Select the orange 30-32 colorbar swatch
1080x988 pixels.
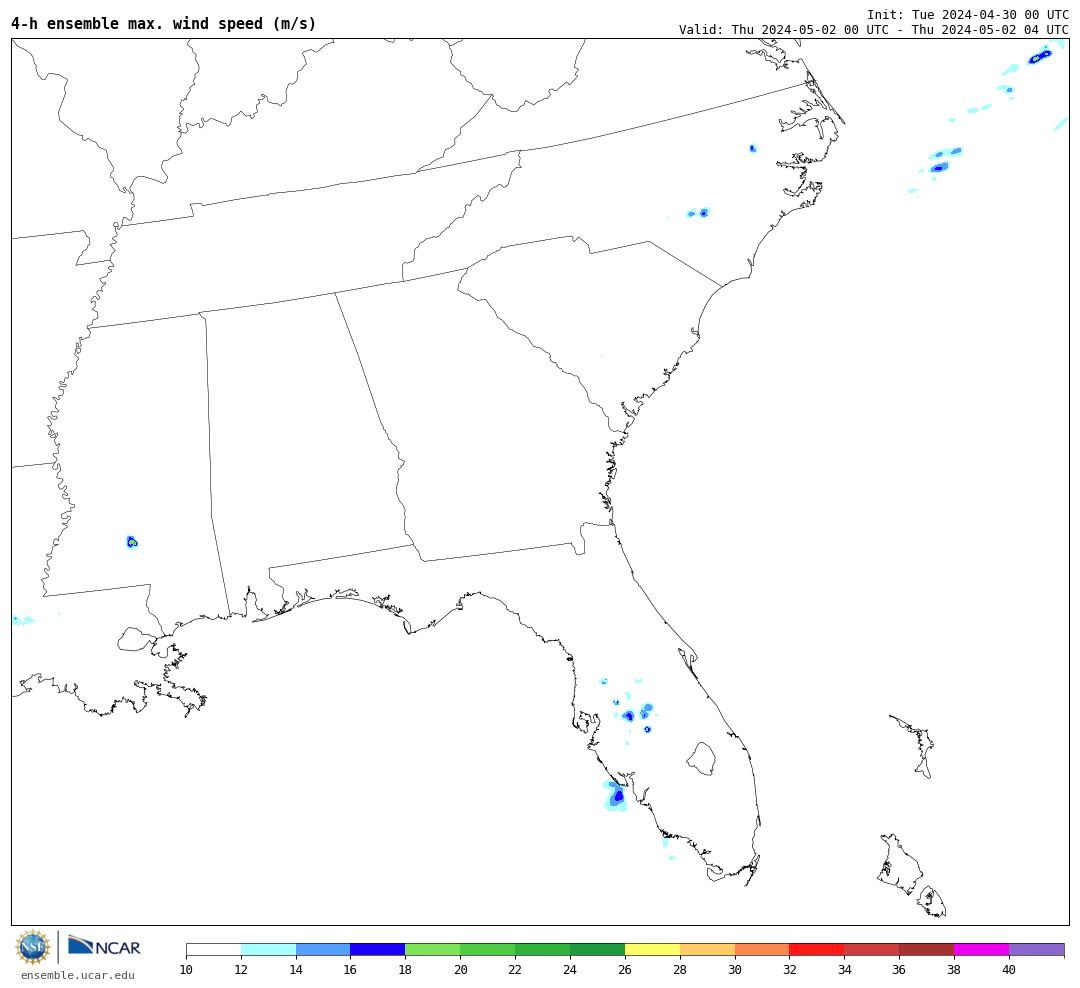[762, 950]
